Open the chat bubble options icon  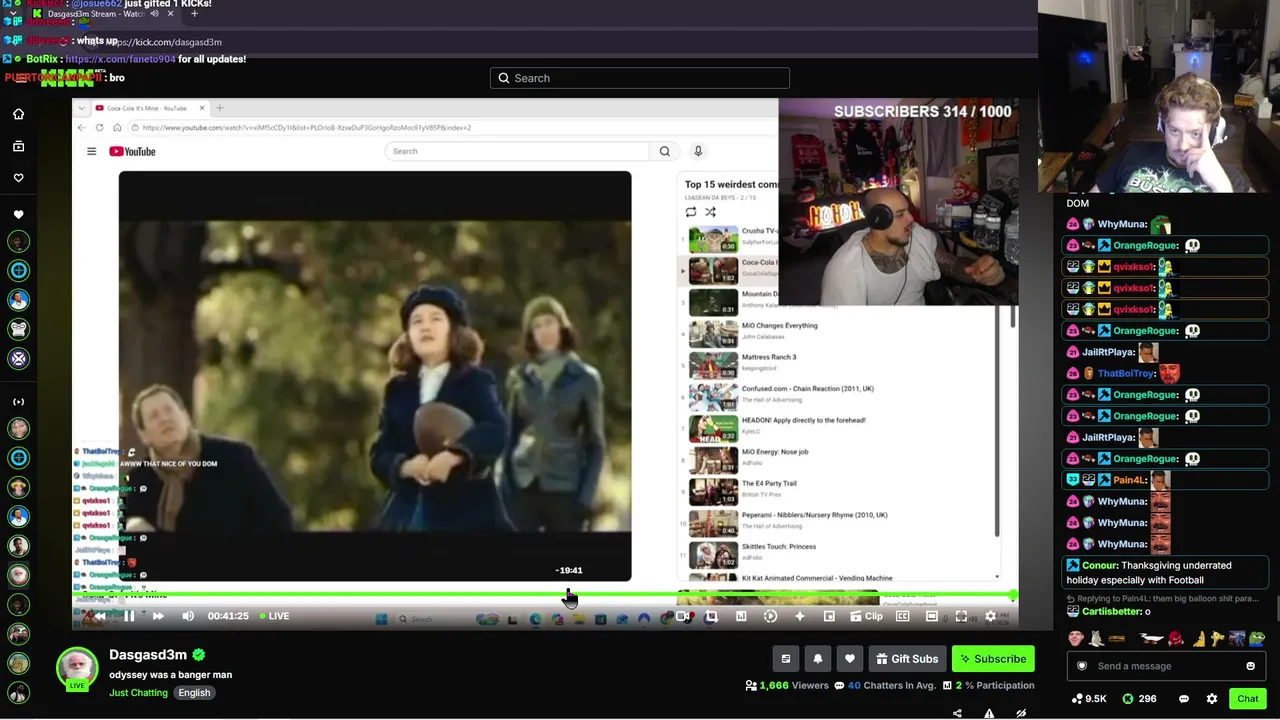[1184, 699]
